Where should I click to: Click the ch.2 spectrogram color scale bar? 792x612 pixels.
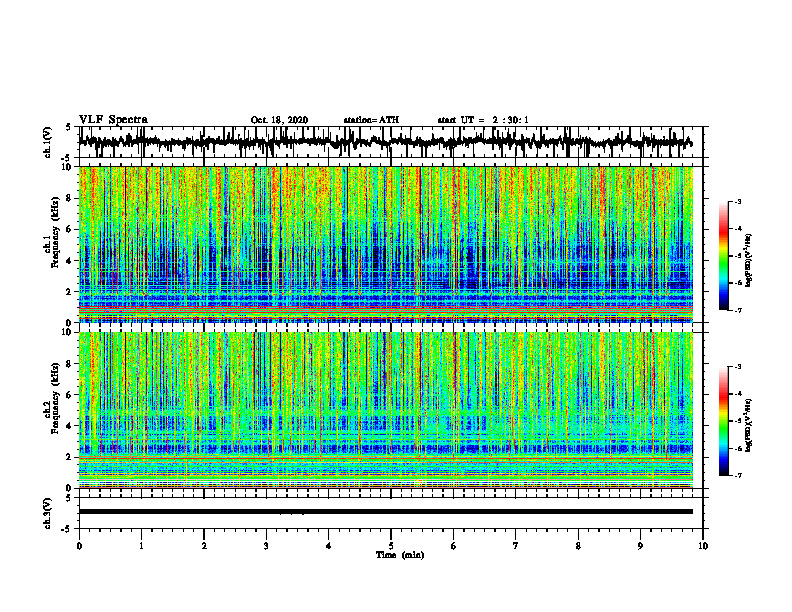(723, 421)
